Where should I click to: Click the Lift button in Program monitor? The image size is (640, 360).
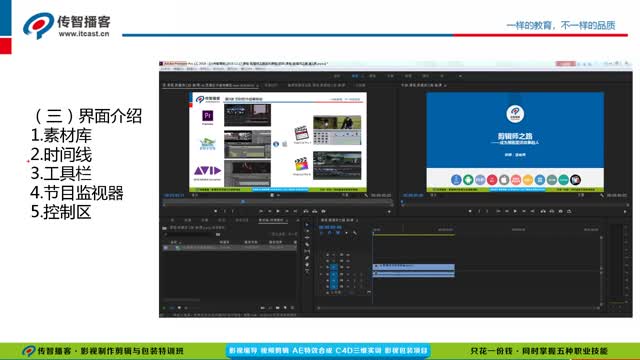[x=543, y=211]
